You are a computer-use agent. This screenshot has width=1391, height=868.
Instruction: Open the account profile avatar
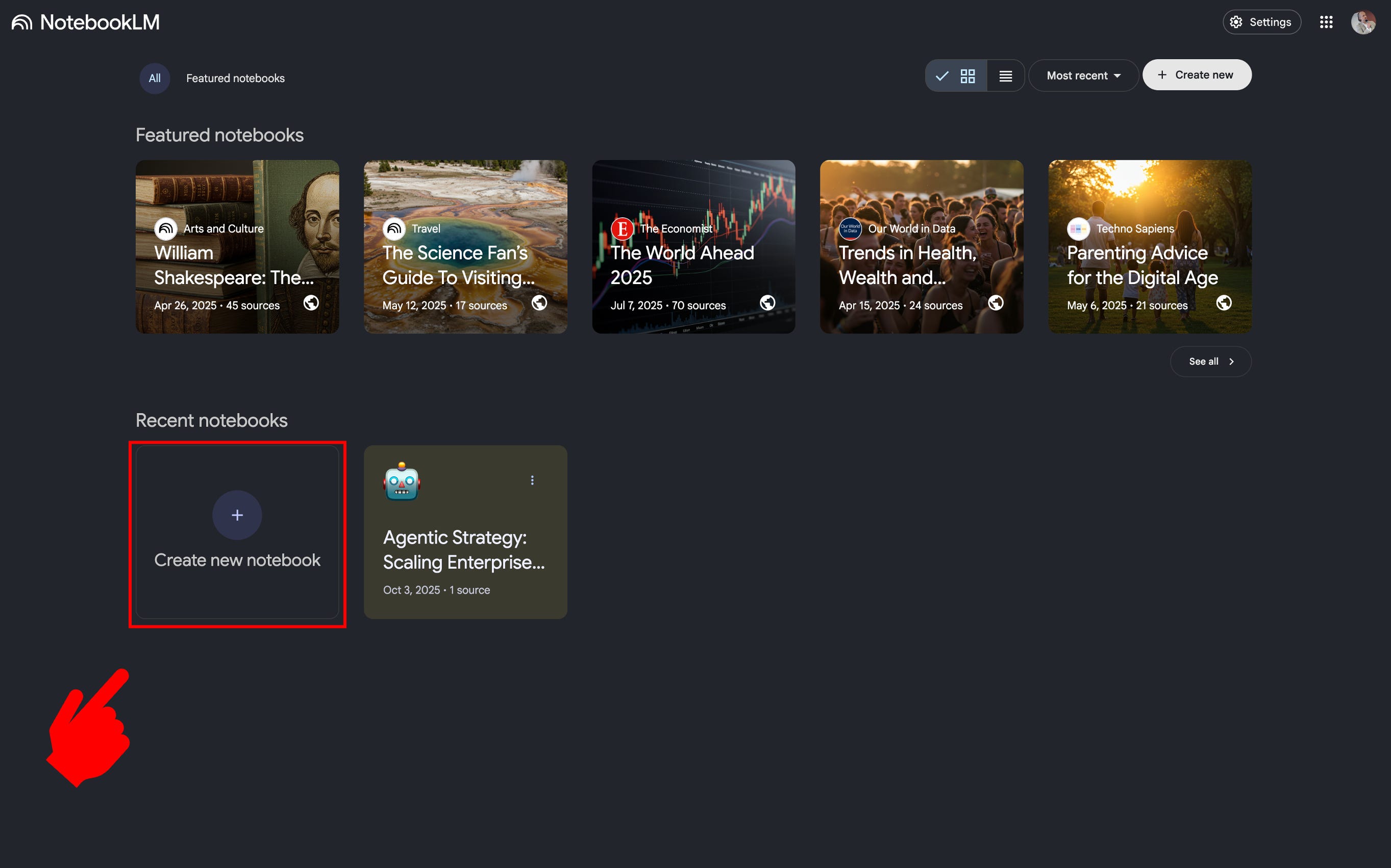pos(1363,22)
